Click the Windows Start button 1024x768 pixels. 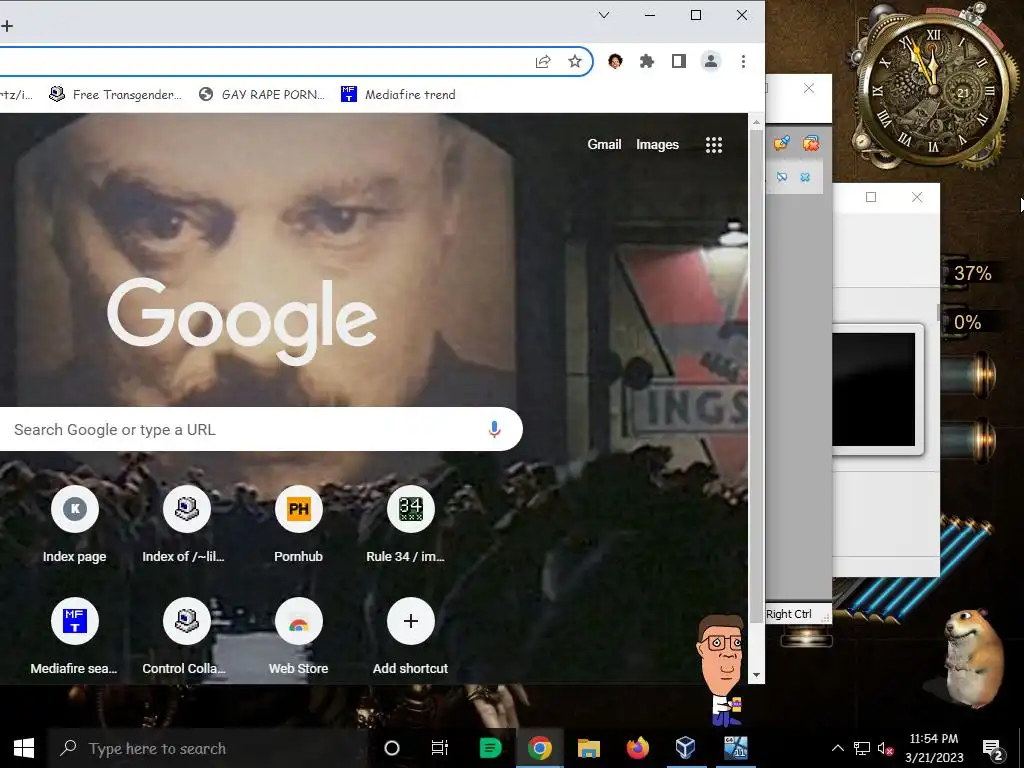(x=24, y=748)
